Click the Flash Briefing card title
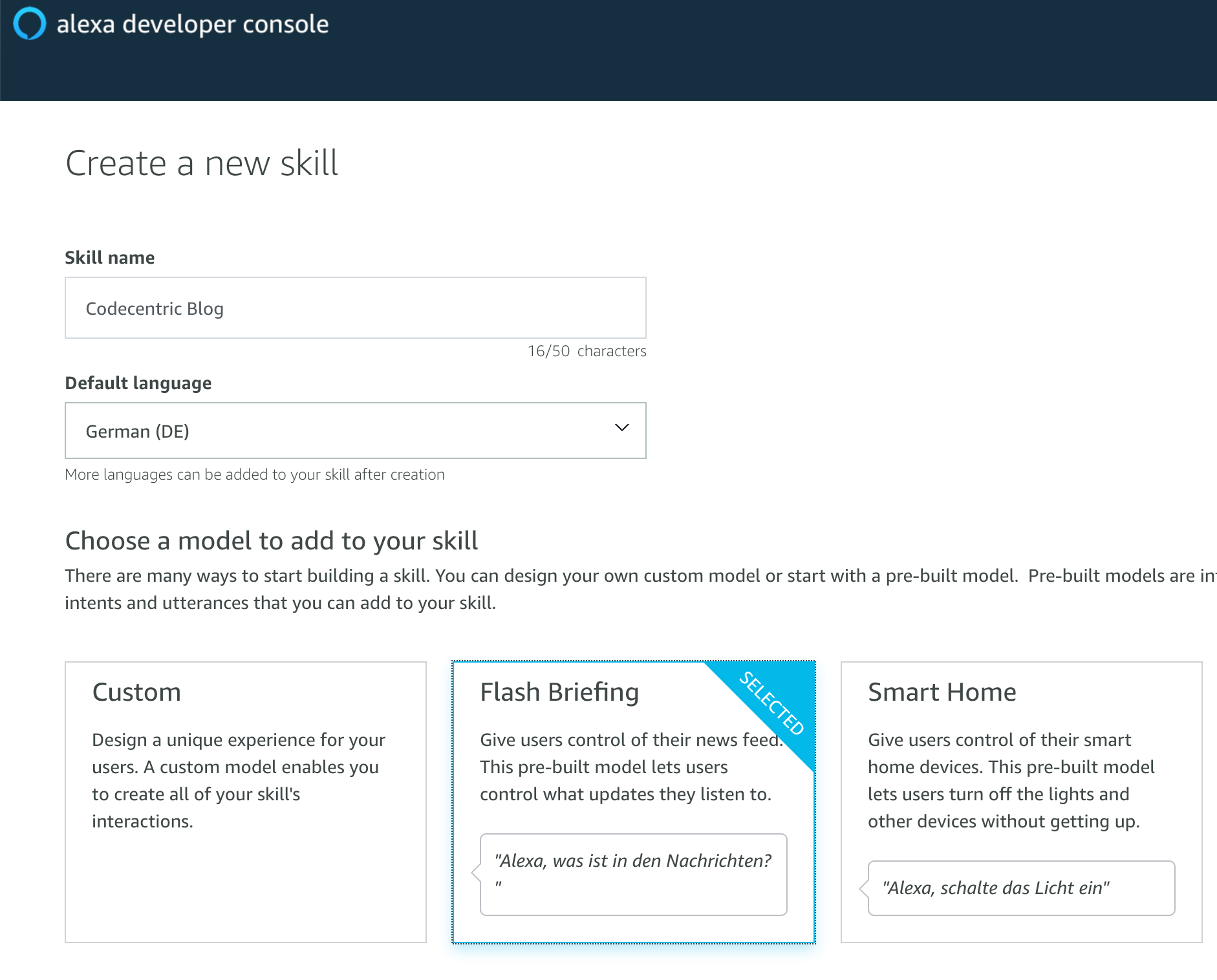Viewport: 1217px width, 980px height. click(x=559, y=692)
